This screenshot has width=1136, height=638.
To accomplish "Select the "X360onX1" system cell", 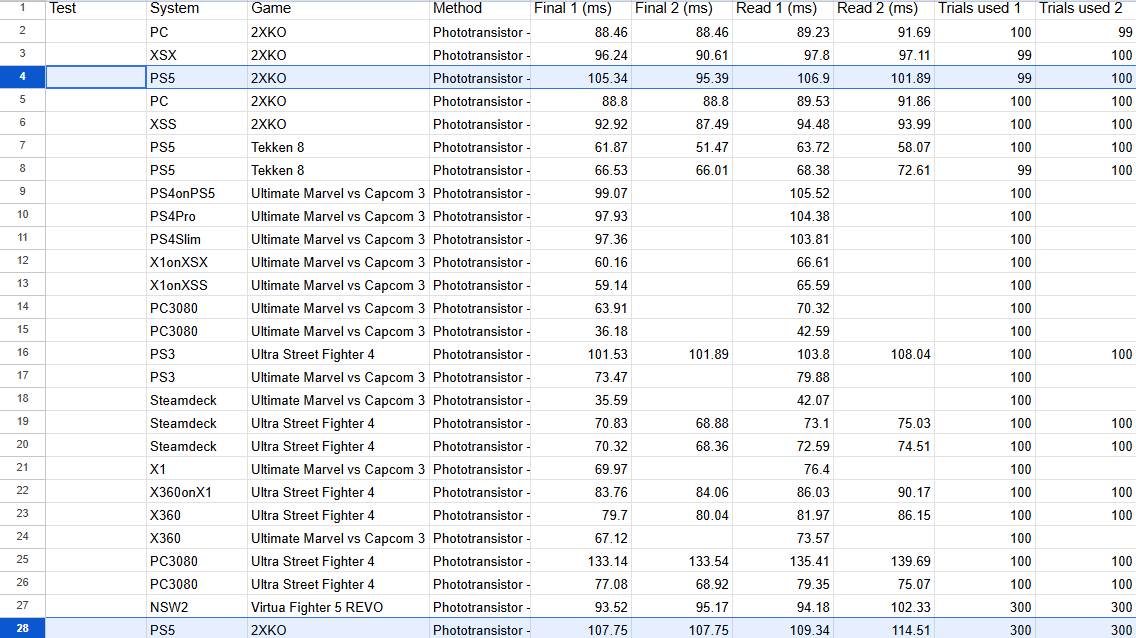I will coord(196,492).
